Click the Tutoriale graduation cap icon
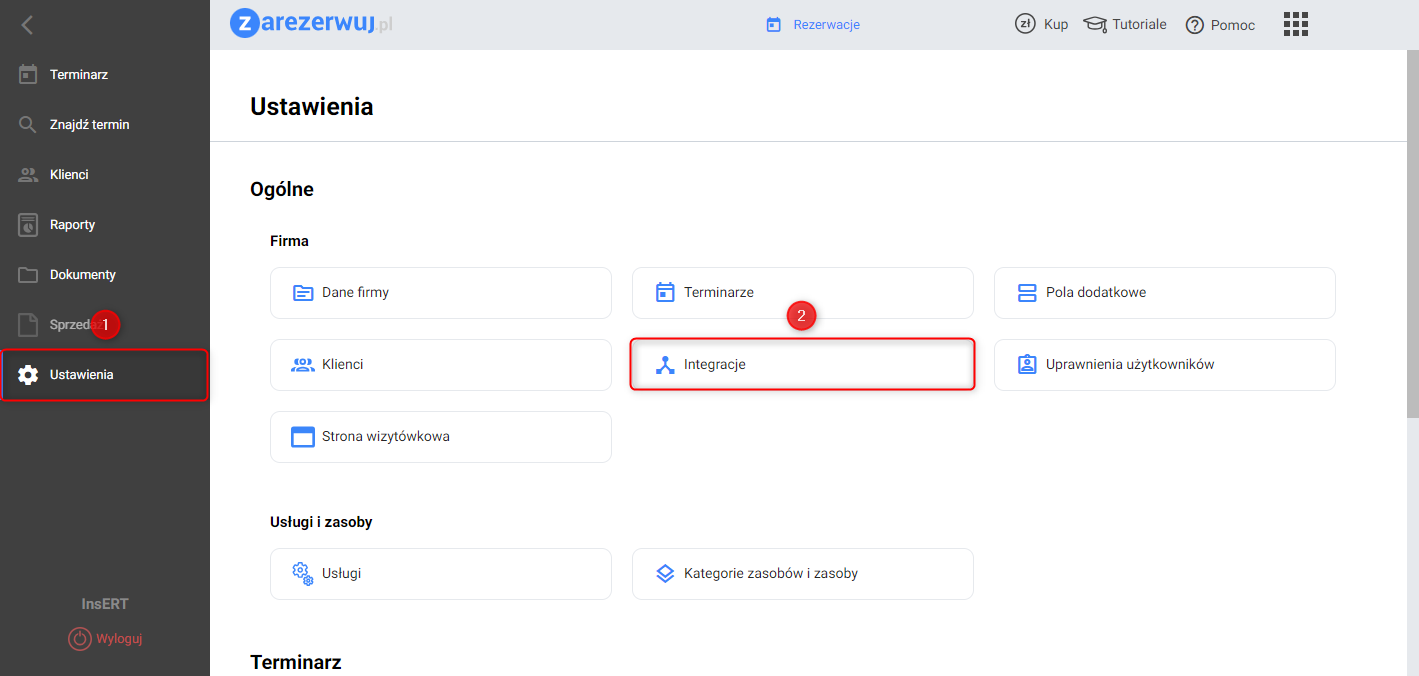Image resolution: width=1419 pixels, height=676 pixels. [x=1095, y=25]
